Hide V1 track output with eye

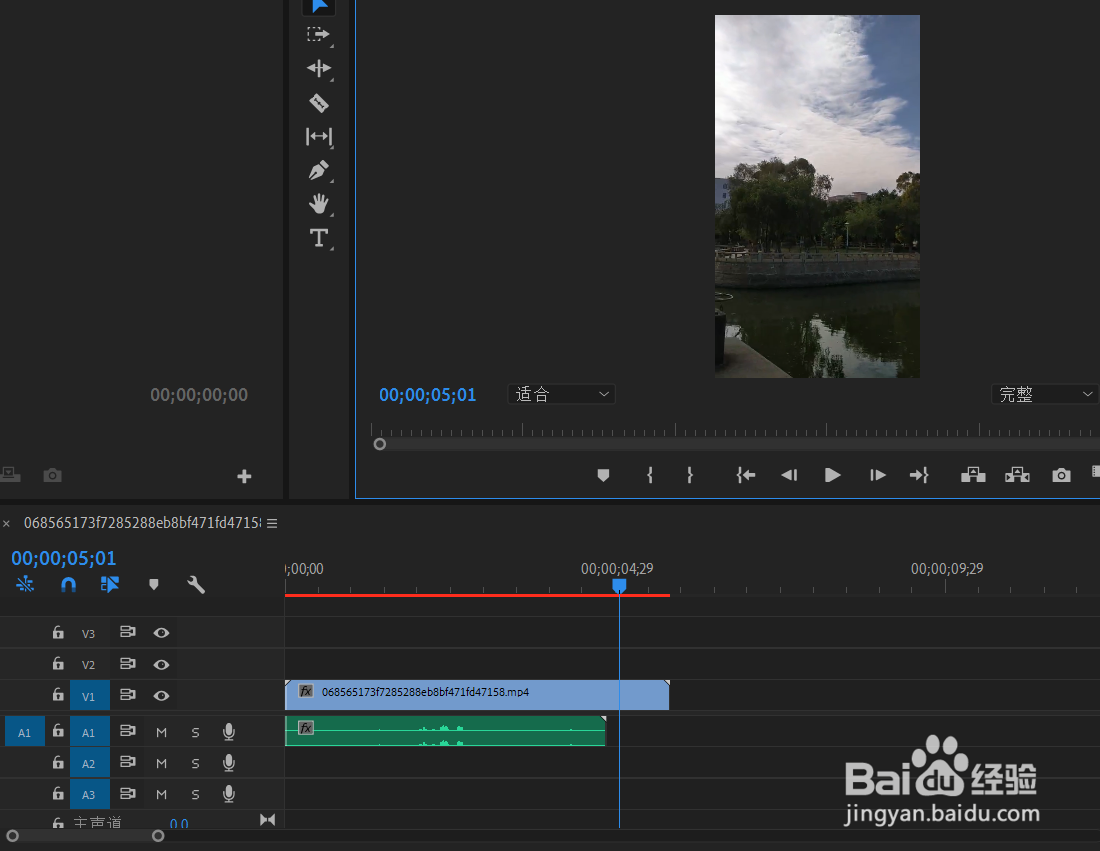[161, 696]
